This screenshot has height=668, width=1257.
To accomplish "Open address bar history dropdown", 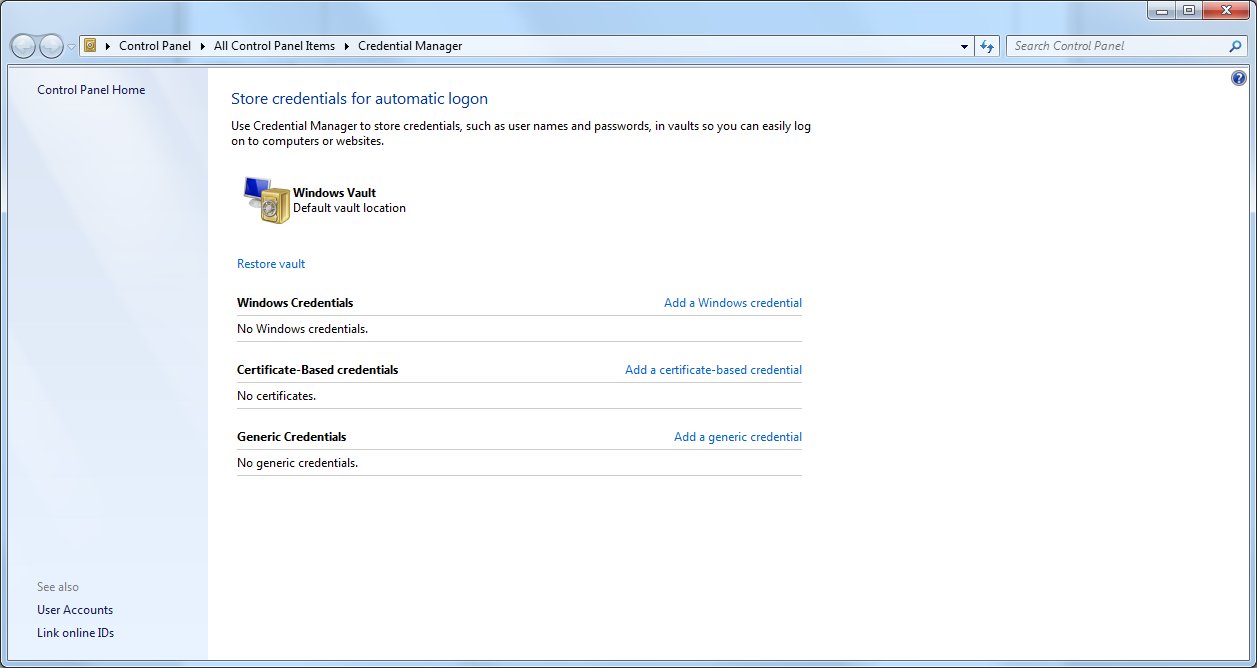I will point(965,46).
